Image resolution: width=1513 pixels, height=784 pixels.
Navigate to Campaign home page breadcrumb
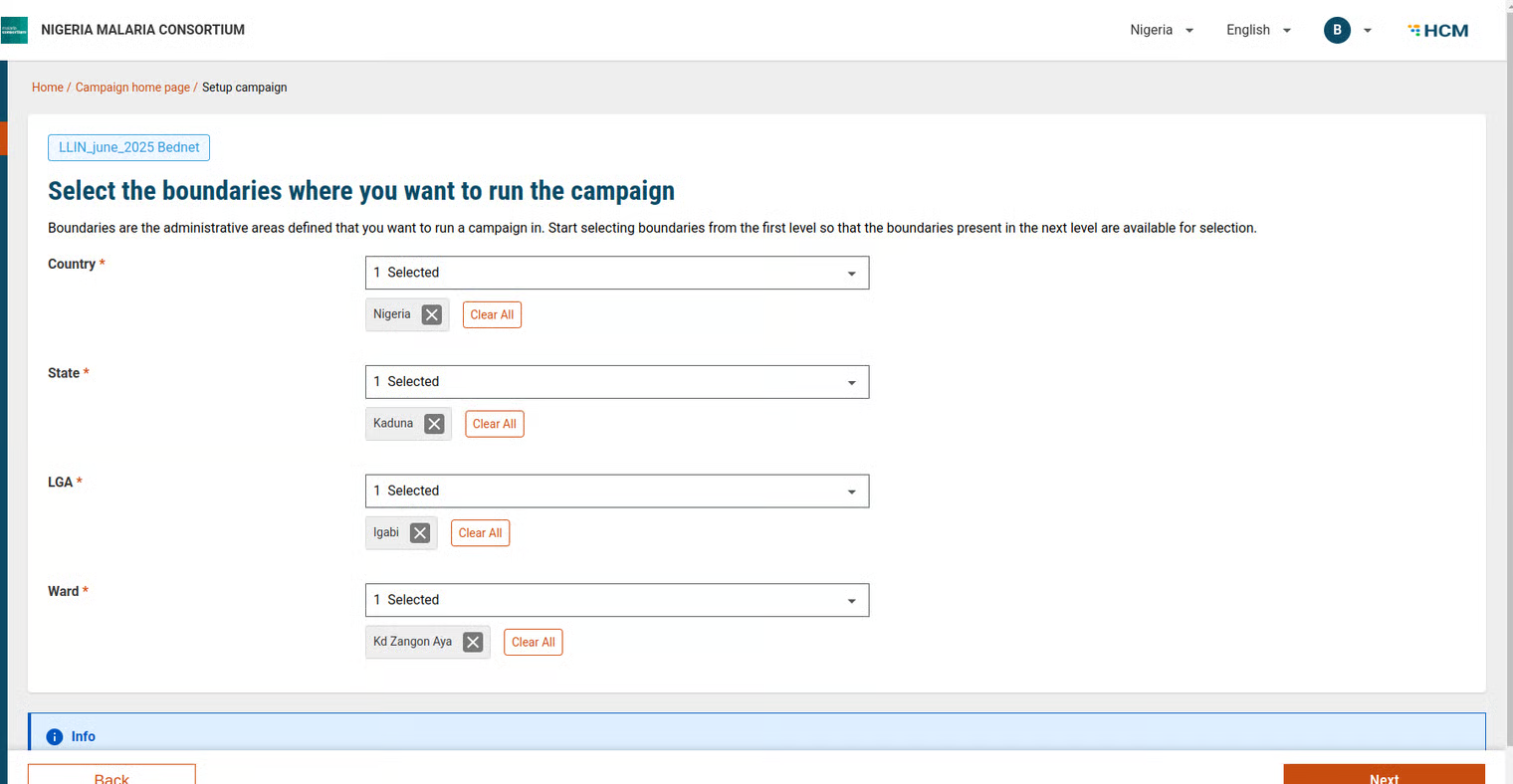point(132,88)
